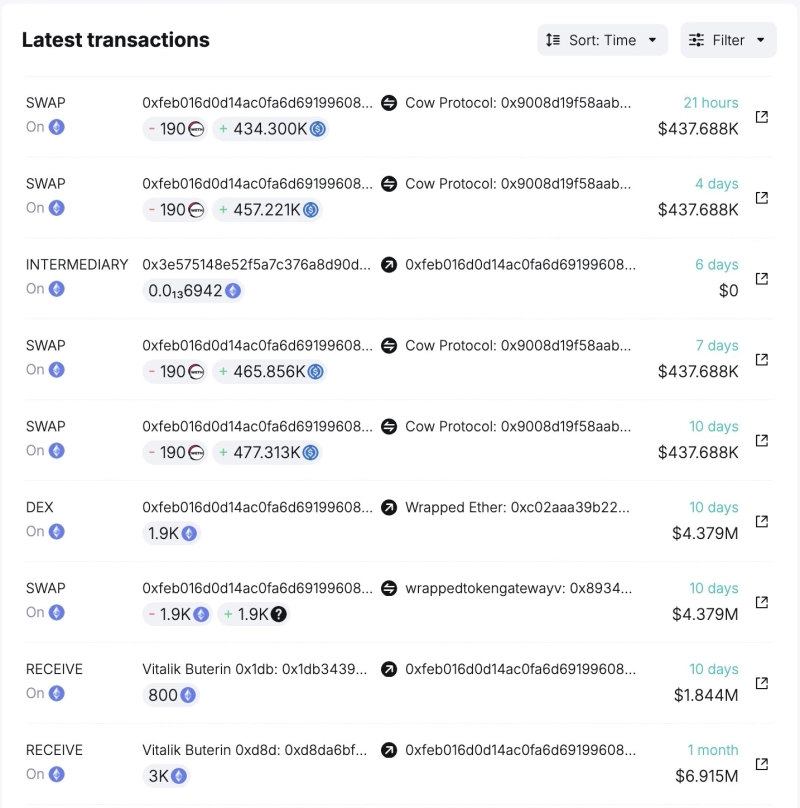Open external link for 1 month receive
This screenshot has height=808, width=800.
tap(761, 764)
